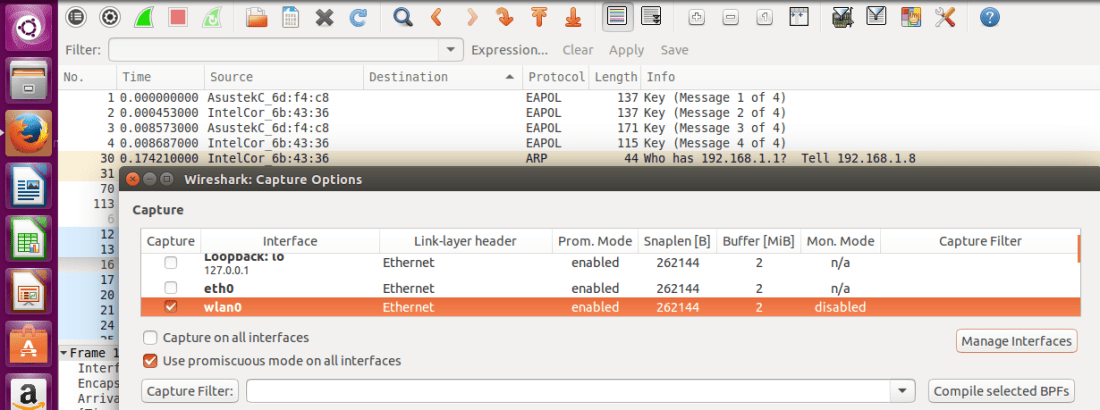1100x410 pixels.
Task: Open a capture file via folder icon
Action: (x=257, y=17)
